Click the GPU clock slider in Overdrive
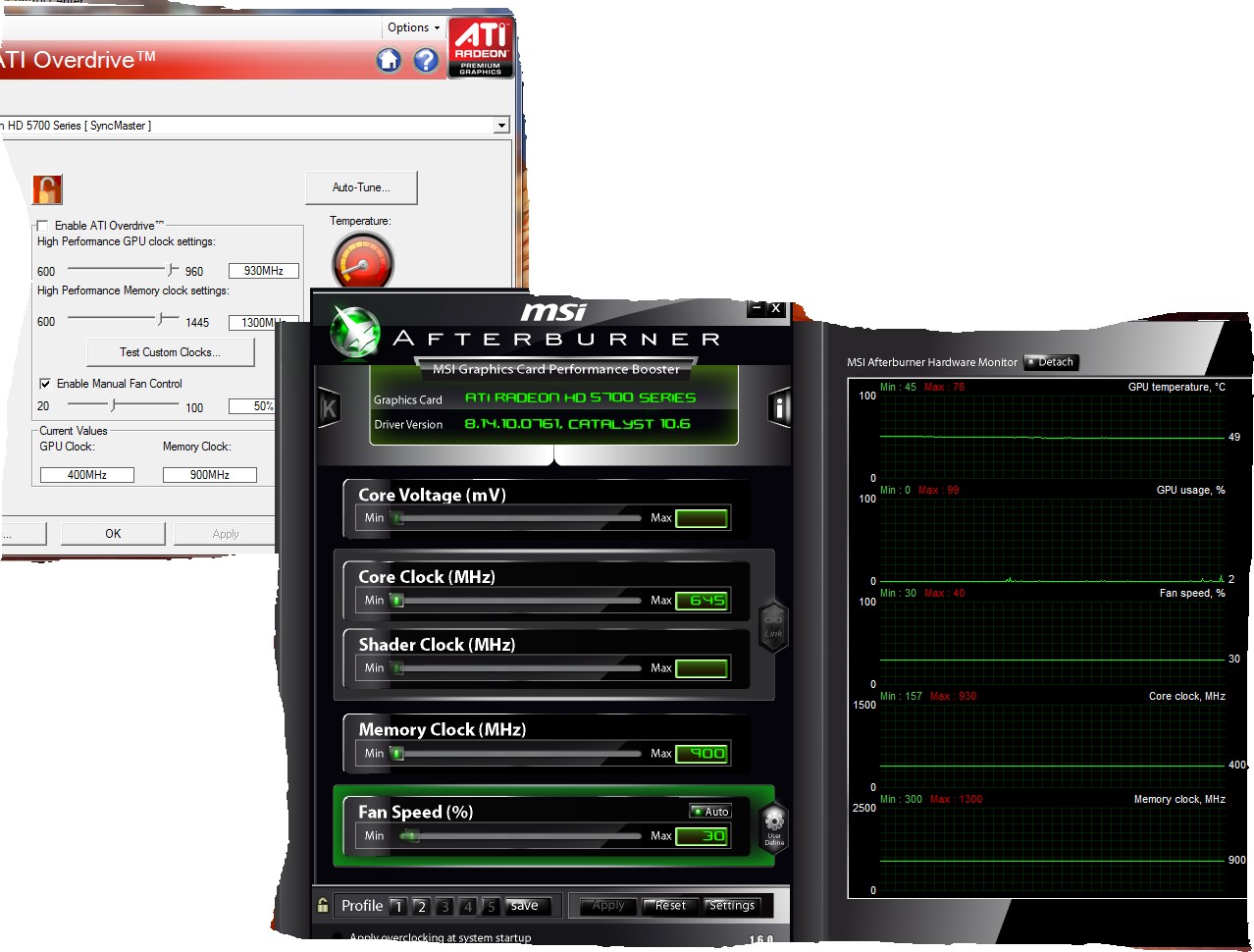 click(124, 270)
